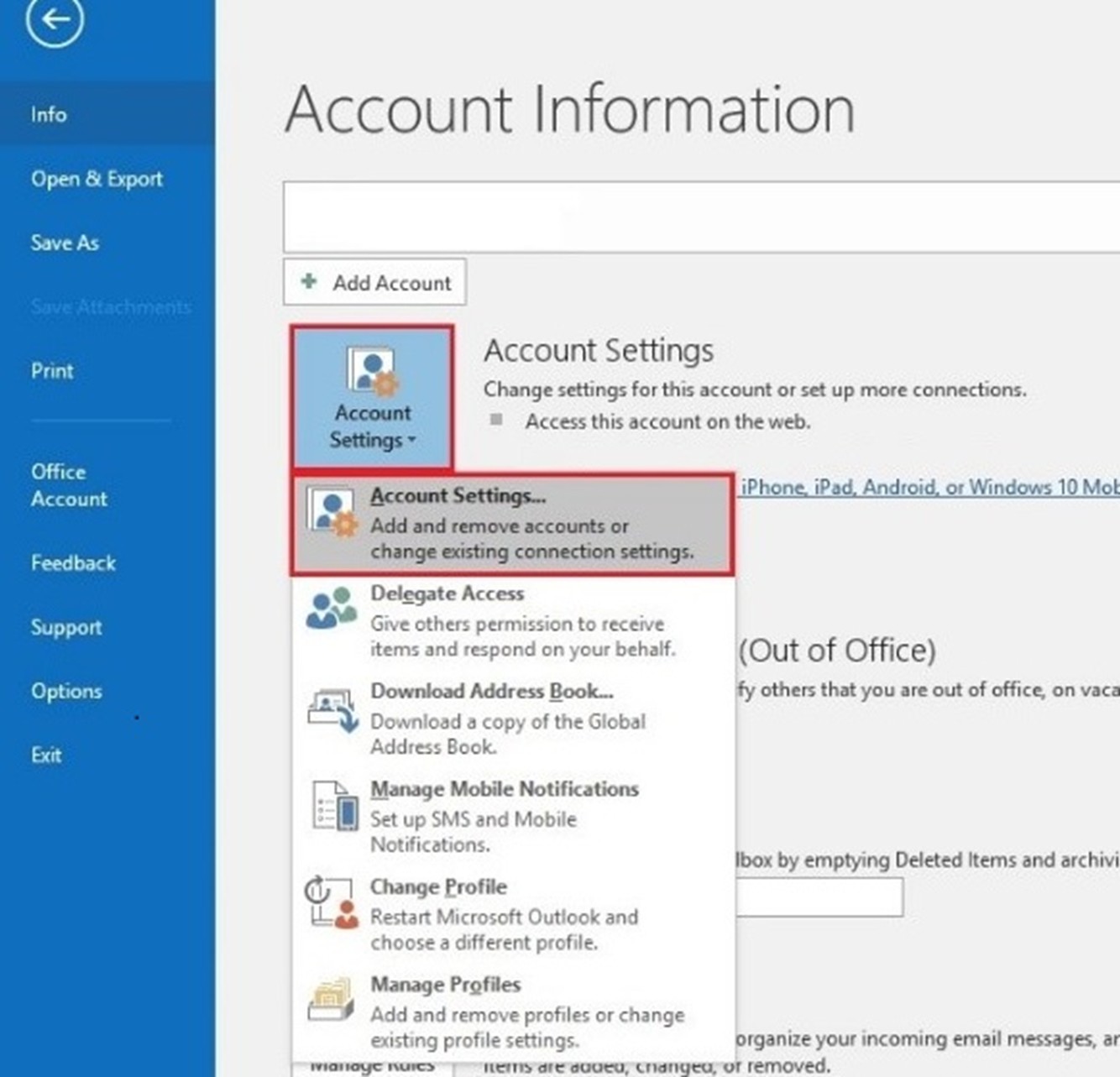
Task: Click the Add Account button
Action: coord(374,282)
